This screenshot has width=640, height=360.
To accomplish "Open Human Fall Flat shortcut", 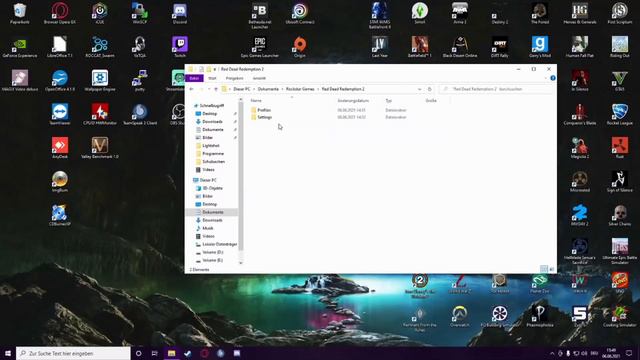I will click(580, 47).
